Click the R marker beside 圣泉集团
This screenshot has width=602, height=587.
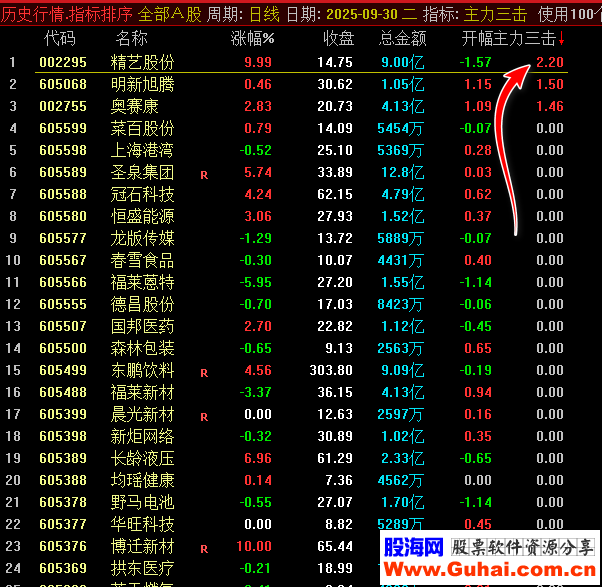204,173
